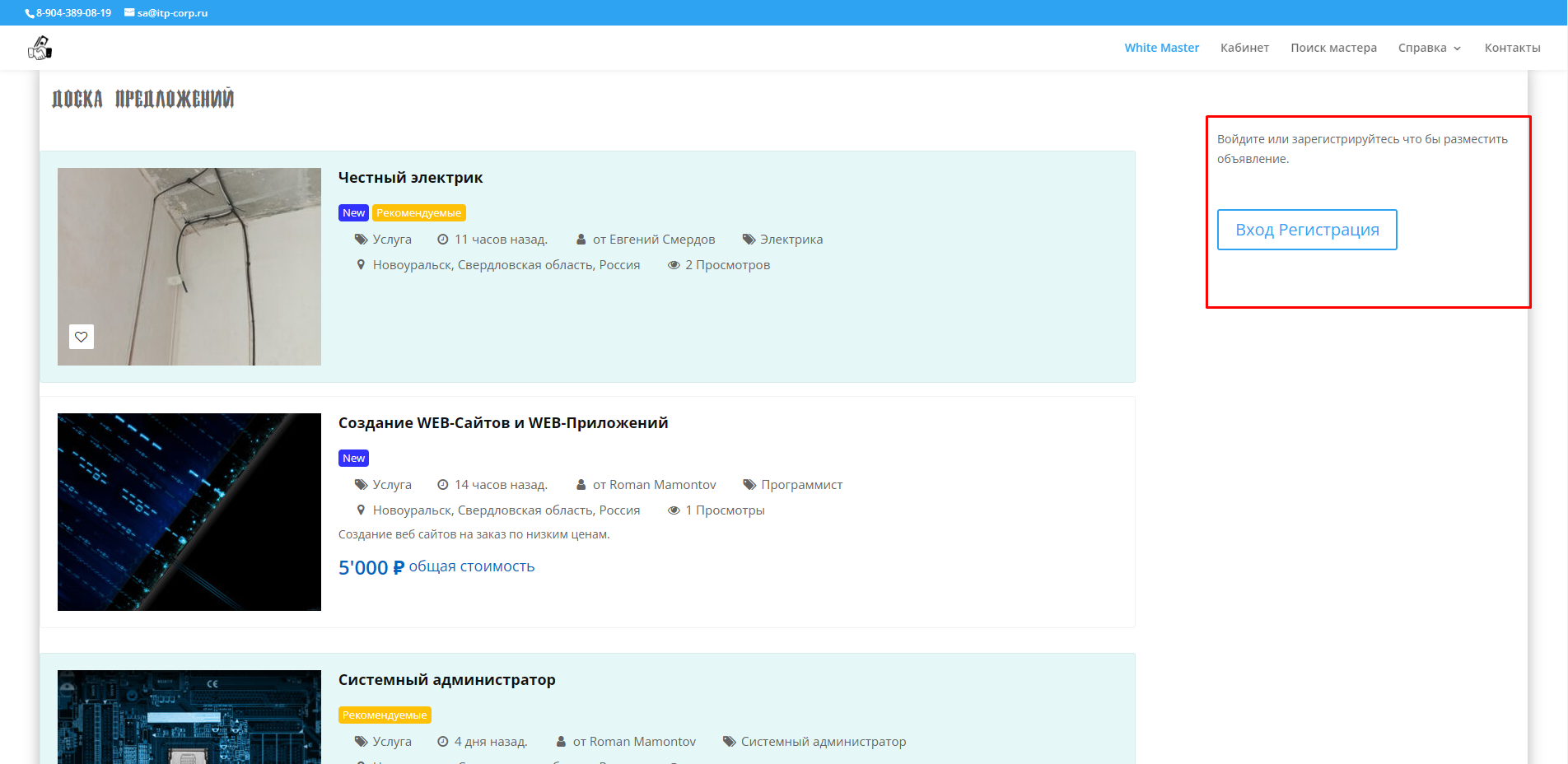The height and width of the screenshot is (764, 1568).
Task: Toggle favorite heart on Честный электрик photo
Action: 82,337
